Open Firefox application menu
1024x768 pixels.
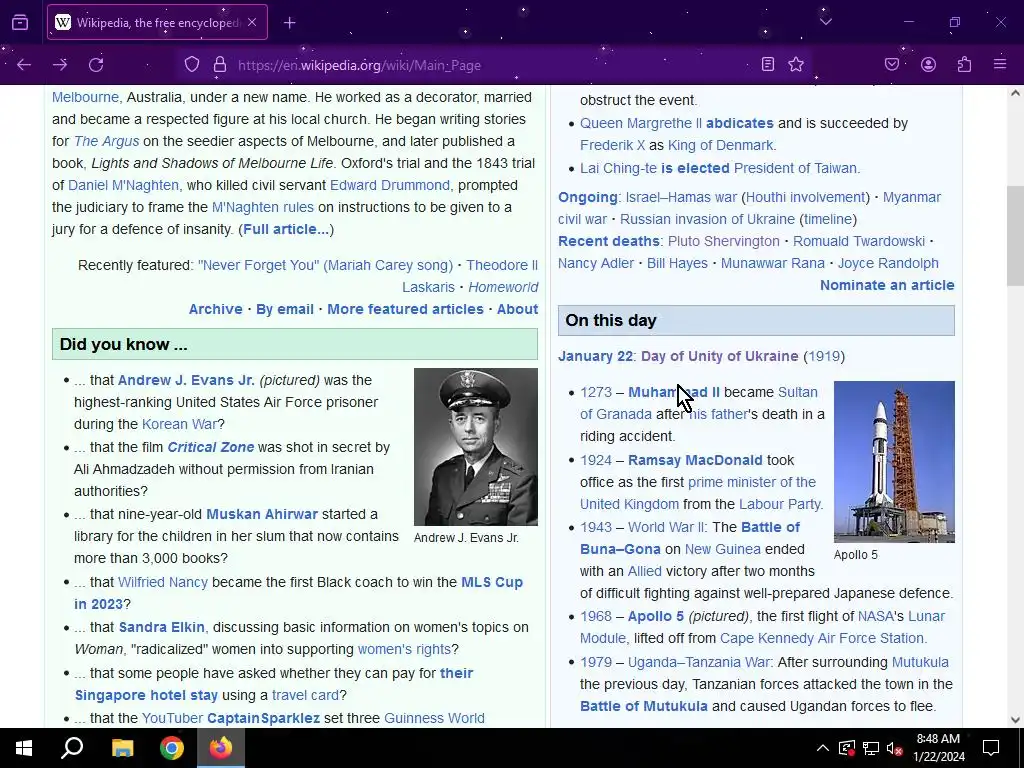click(1000, 64)
